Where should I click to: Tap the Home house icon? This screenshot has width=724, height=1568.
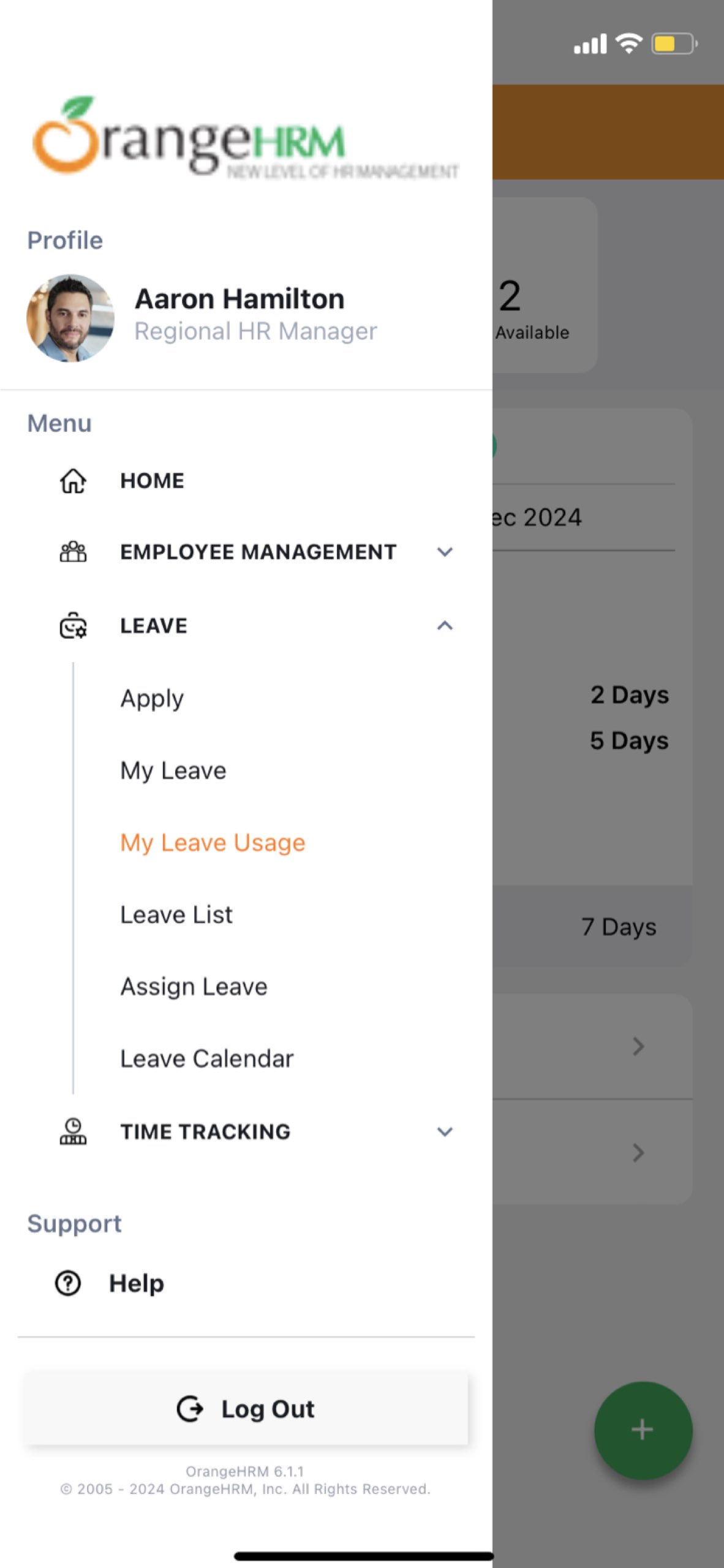(73, 481)
